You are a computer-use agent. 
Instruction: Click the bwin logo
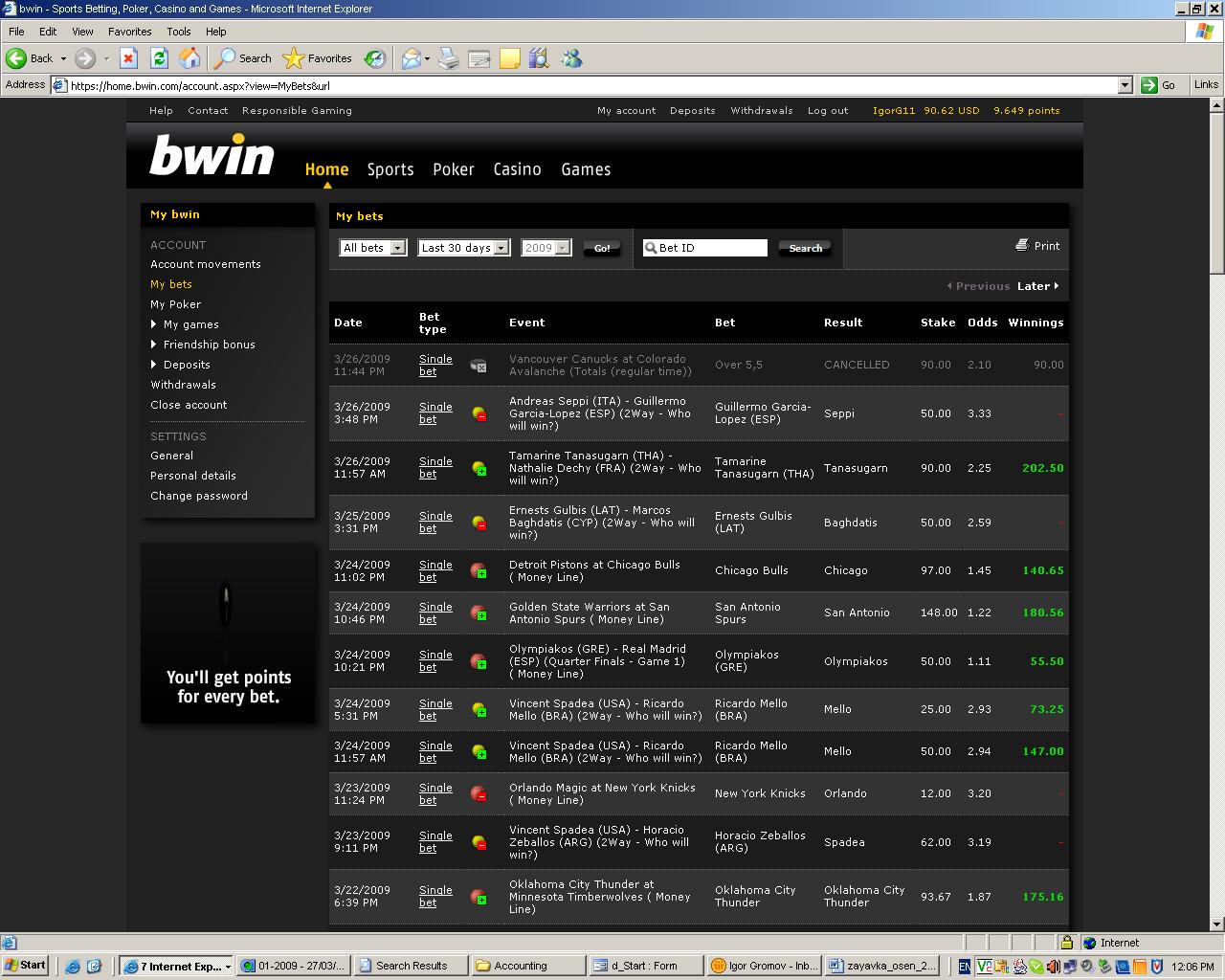212,155
